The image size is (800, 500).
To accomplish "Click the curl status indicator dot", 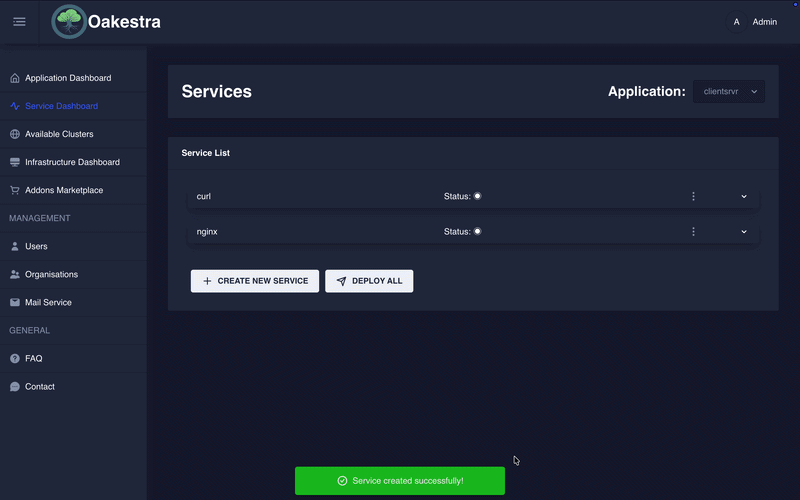I will [x=477, y=196].
